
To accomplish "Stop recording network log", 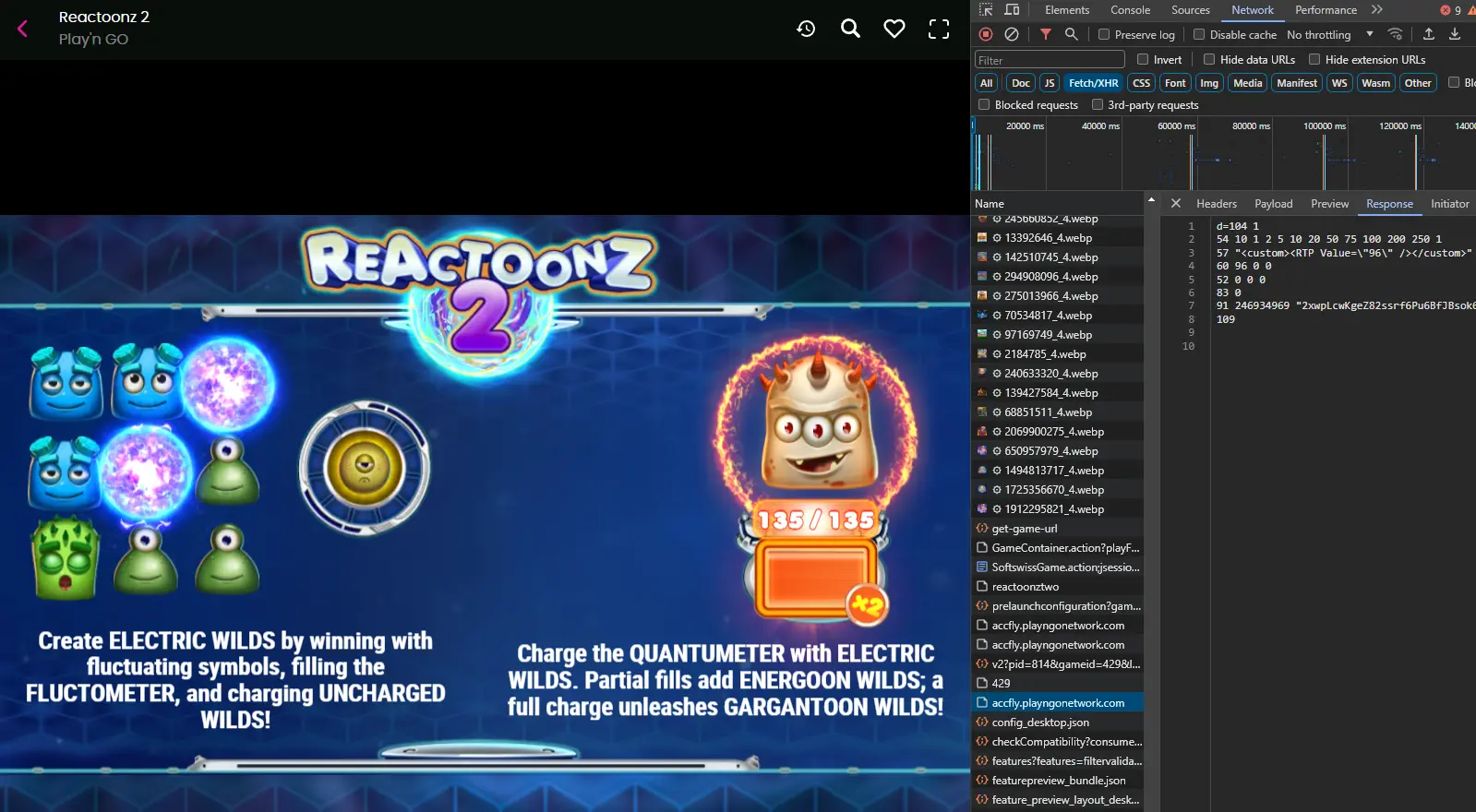I will [986, 34].
